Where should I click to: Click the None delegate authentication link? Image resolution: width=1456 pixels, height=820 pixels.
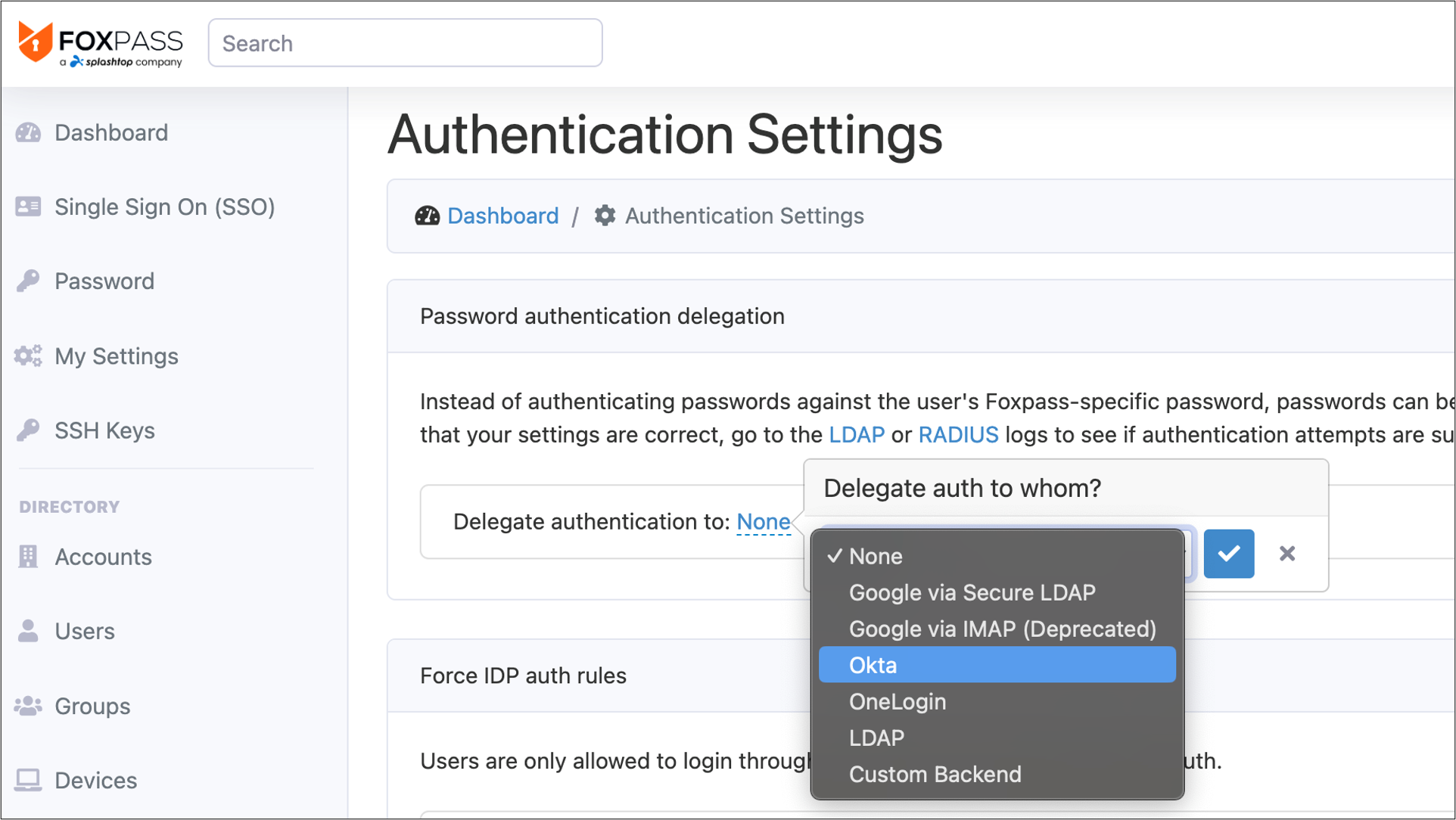[764, 521]
